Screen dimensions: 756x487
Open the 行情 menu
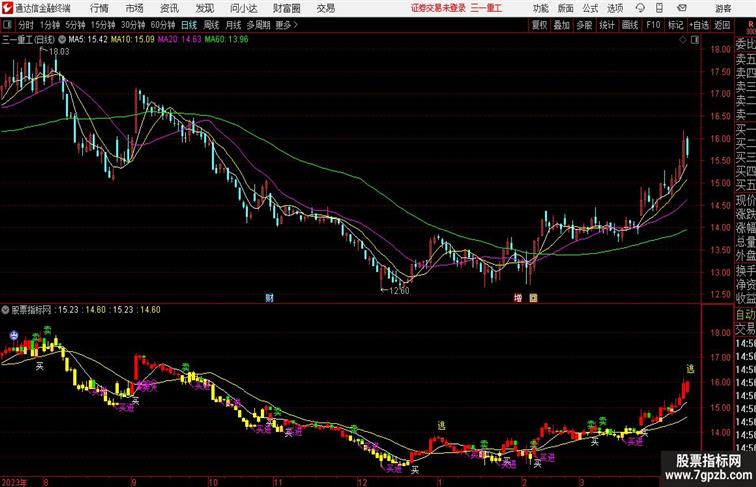(99, 8)
